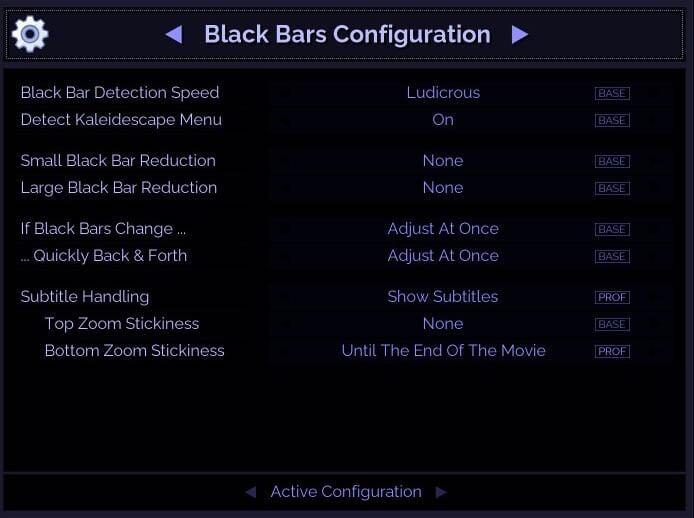The height and width of the screenshot is (518, 694).
Task: Open settings via the gear icon
Action: pos(30,34)
